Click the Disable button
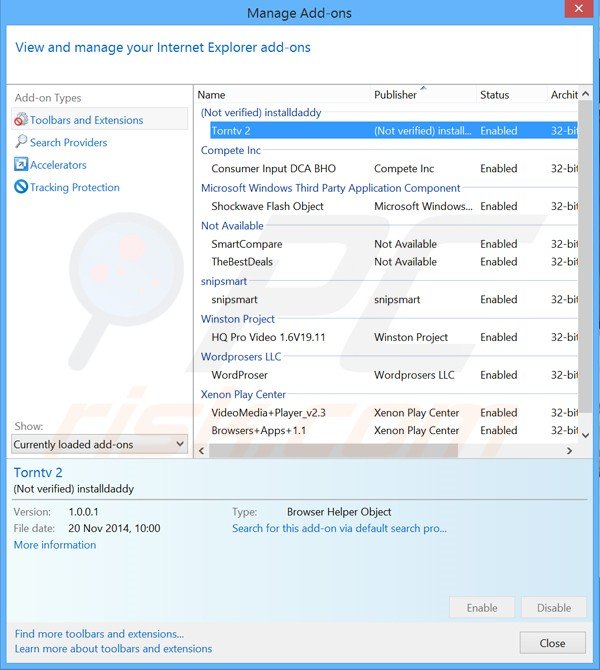This screenshot has height=670, width=600. pos(554,607)
